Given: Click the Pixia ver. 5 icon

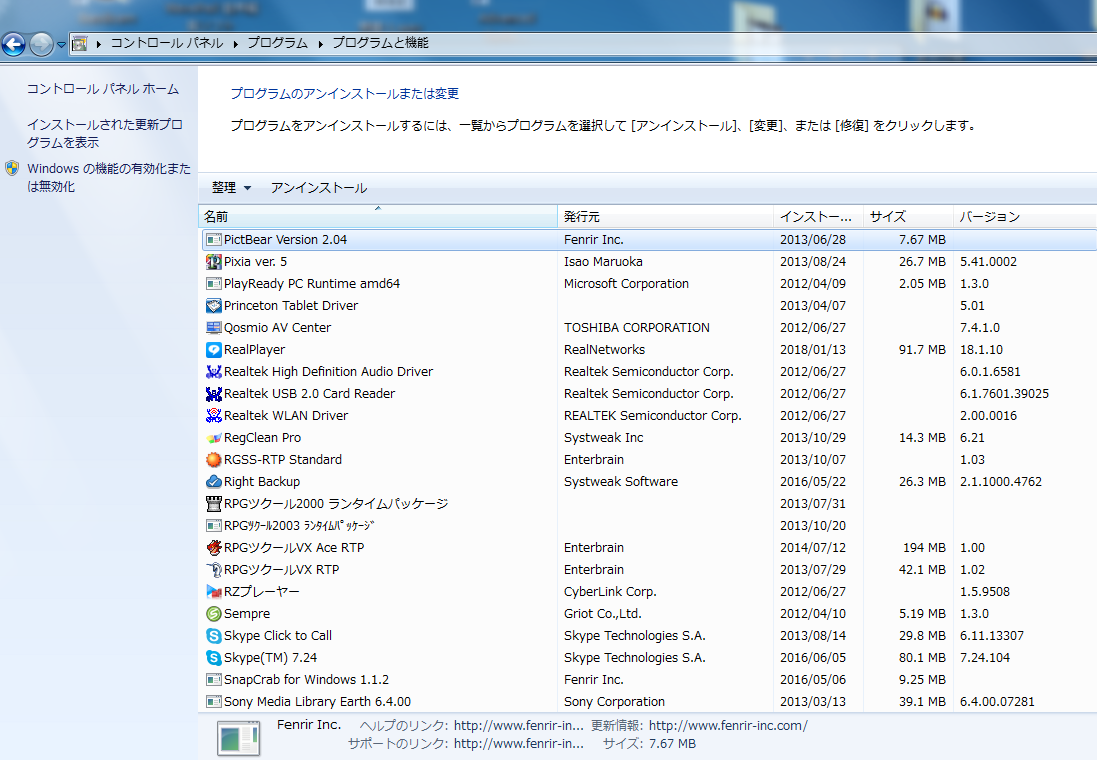Looking at the screenshot, I should pyautogui.click(x=213, y=262).
